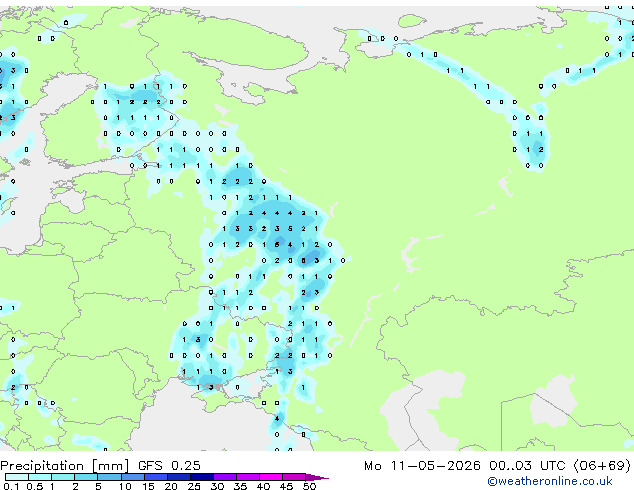Select legend swatch between 0.1 and 0.5

17,477
